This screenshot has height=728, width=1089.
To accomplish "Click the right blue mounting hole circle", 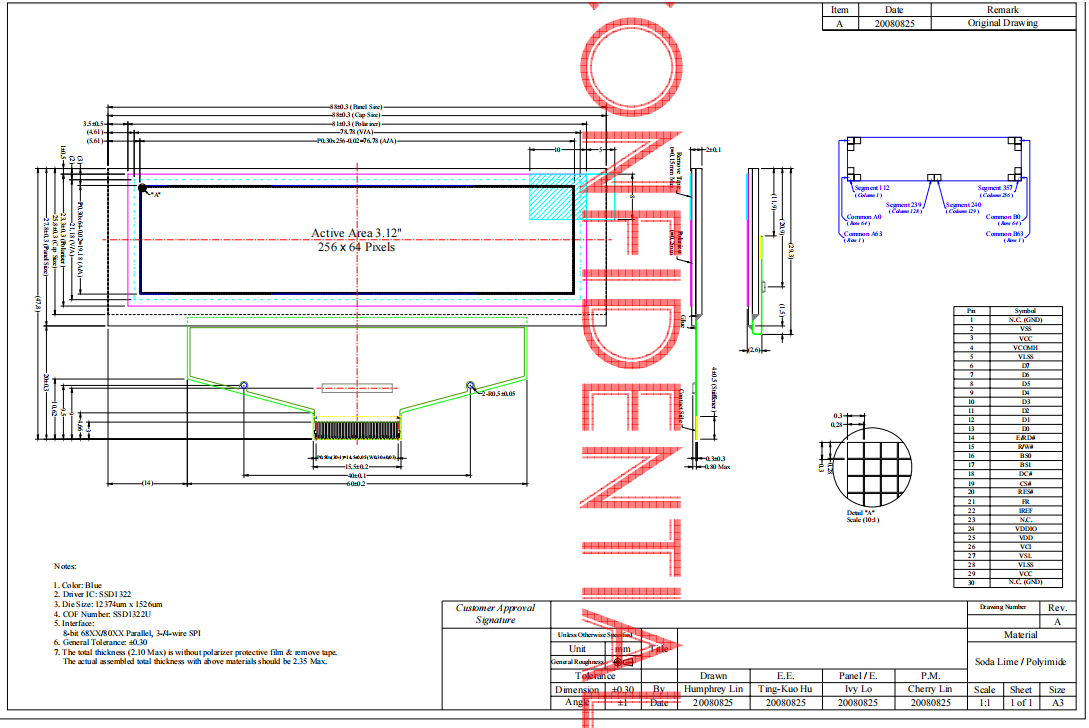I will [470, 385].
